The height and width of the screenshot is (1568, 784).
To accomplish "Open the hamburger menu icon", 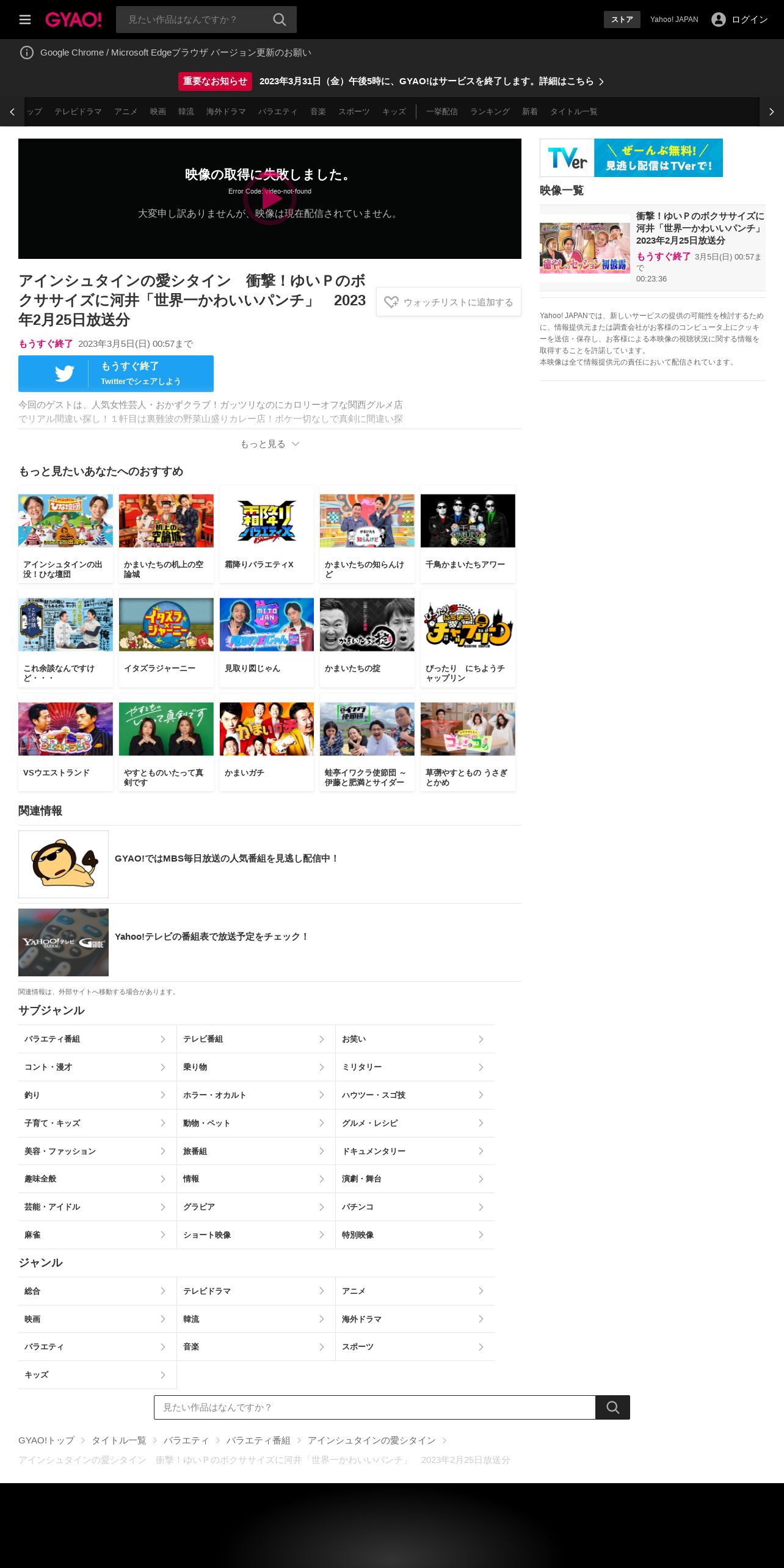I will tap(25, 20).
